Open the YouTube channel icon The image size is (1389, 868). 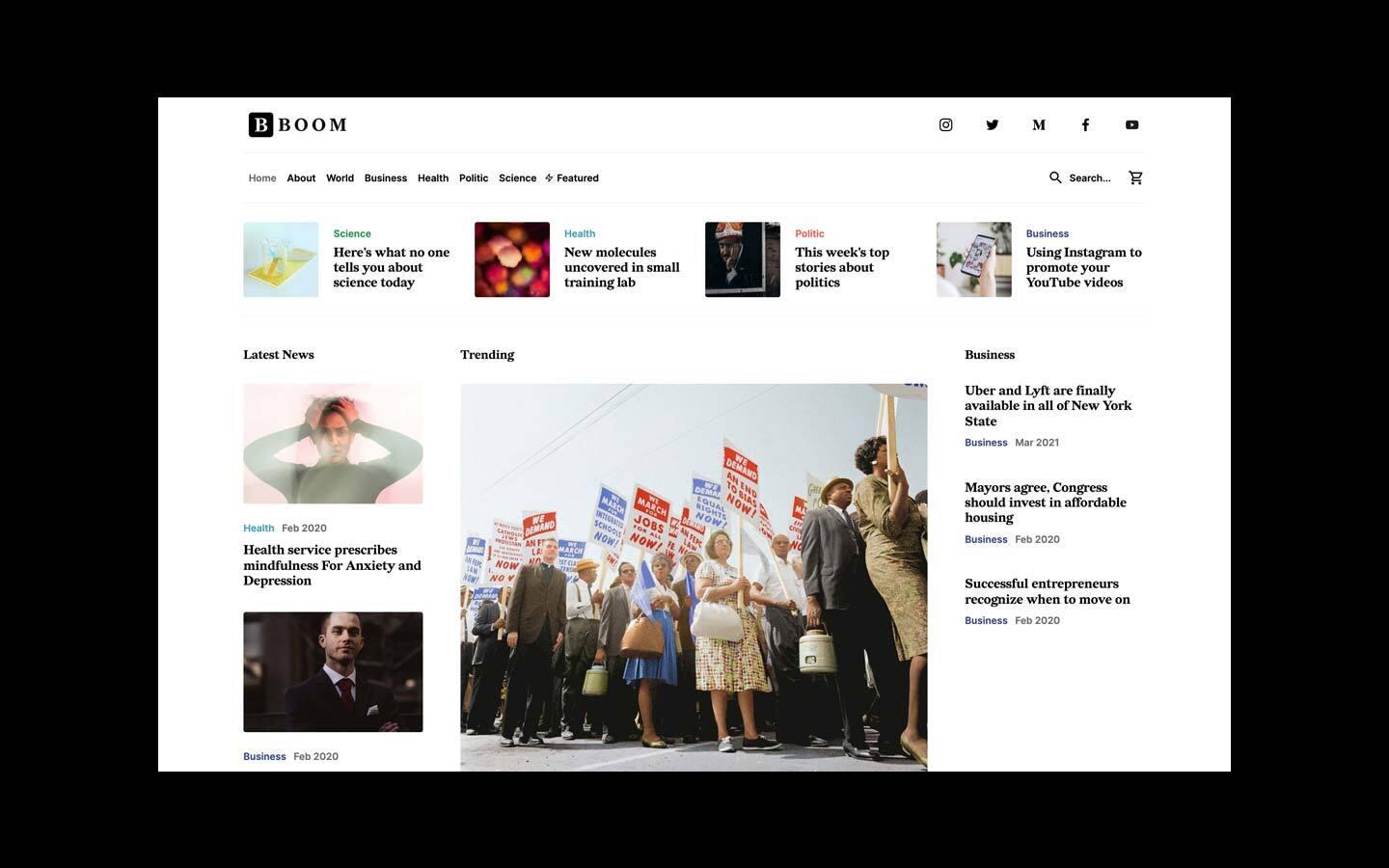pos(1130,124)
